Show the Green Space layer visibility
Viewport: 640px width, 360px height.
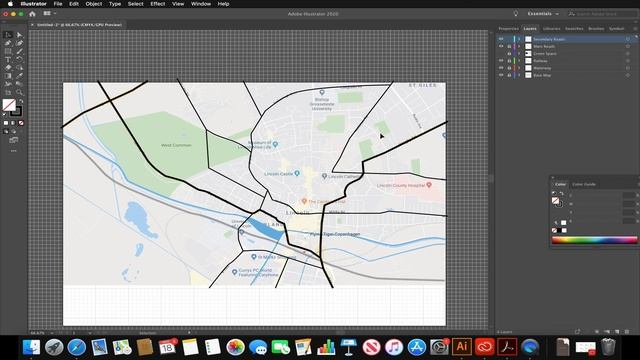click(501, 53)
